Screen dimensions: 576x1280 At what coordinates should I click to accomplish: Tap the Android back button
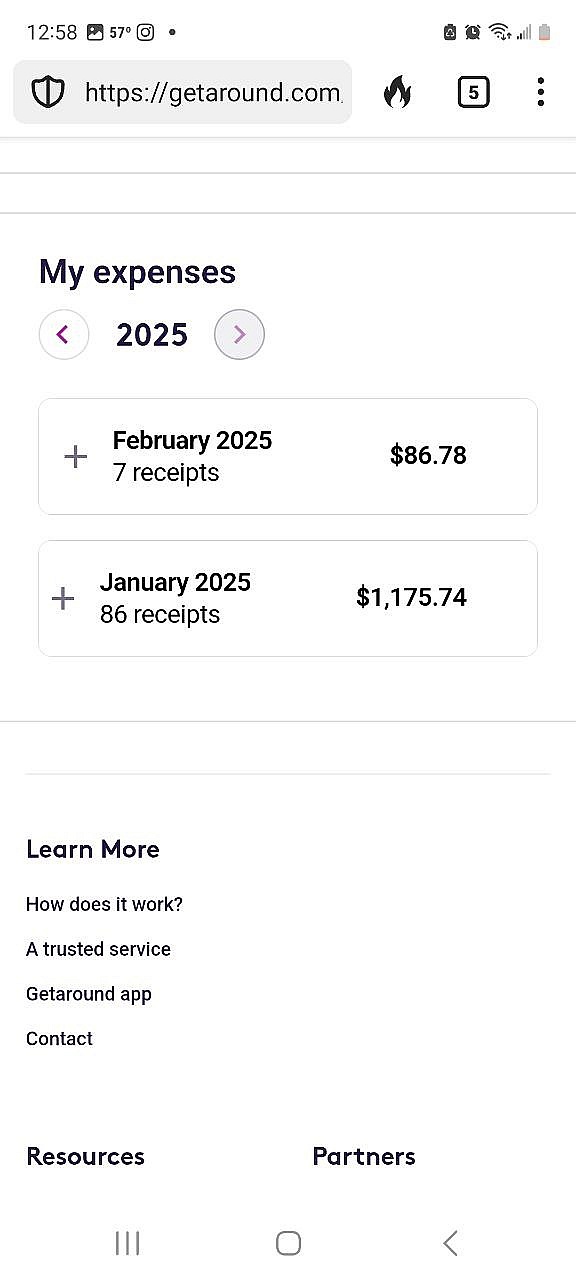pos(450,1243)
